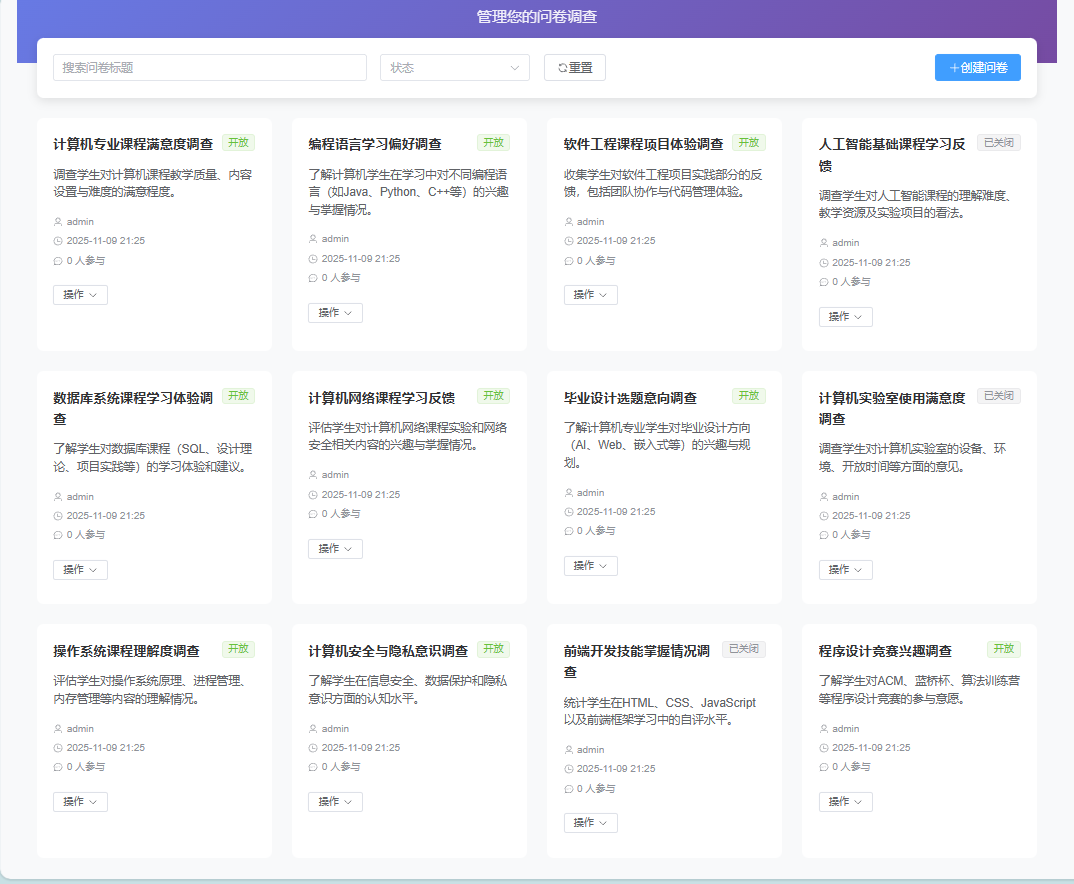1074x884 pixels.
Task: Click the plus icon in 创建问卷 button
Action: click(953, 68)
